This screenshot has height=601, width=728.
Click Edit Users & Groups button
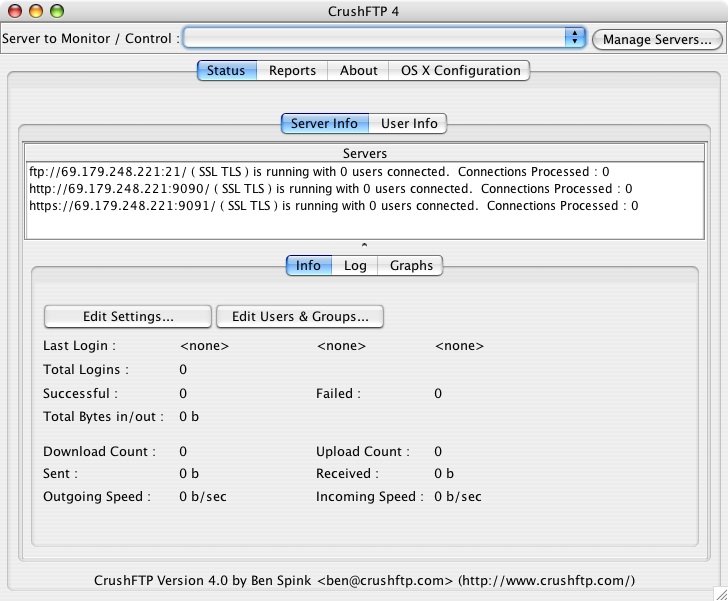point(300,316)
